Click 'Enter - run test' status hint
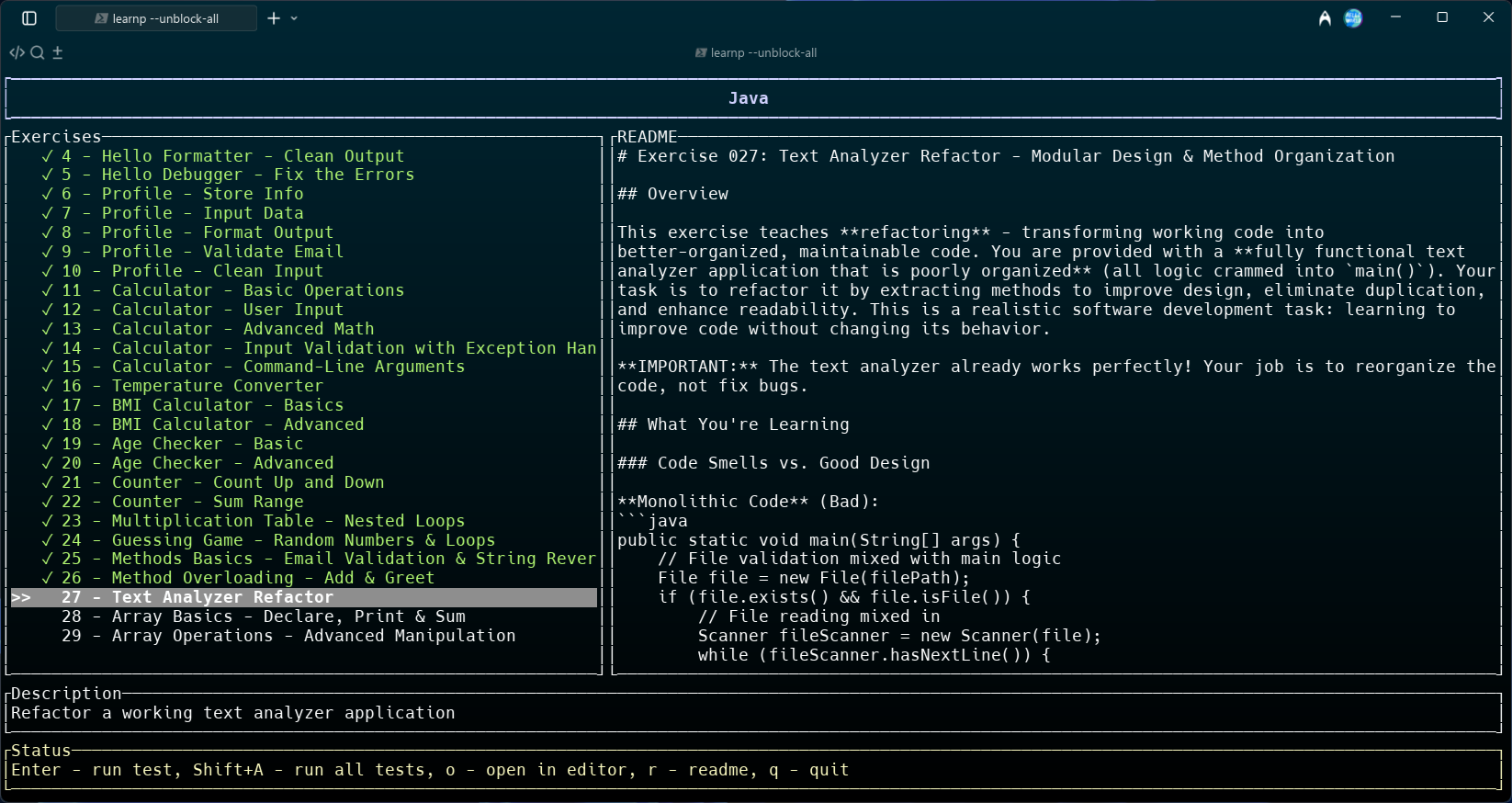The image size is (1512, 803). click(91, 770)
